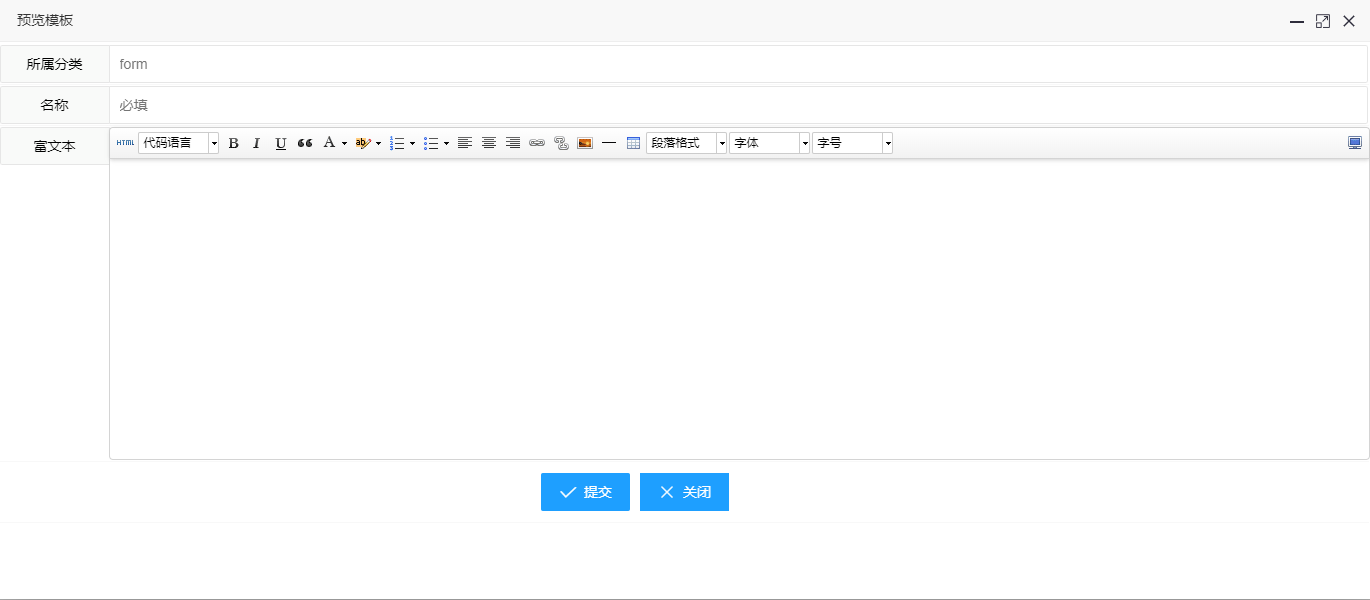
Task: Toggle HTML source mode in editor
Action: (125, 143)
